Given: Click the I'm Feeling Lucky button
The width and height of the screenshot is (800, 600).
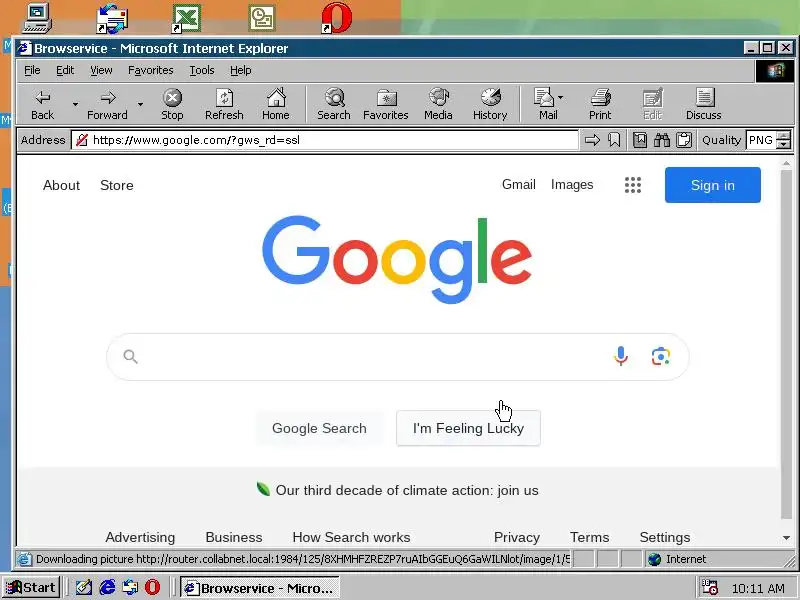Looking at the screenshot, I should click(x=468, y=428).
